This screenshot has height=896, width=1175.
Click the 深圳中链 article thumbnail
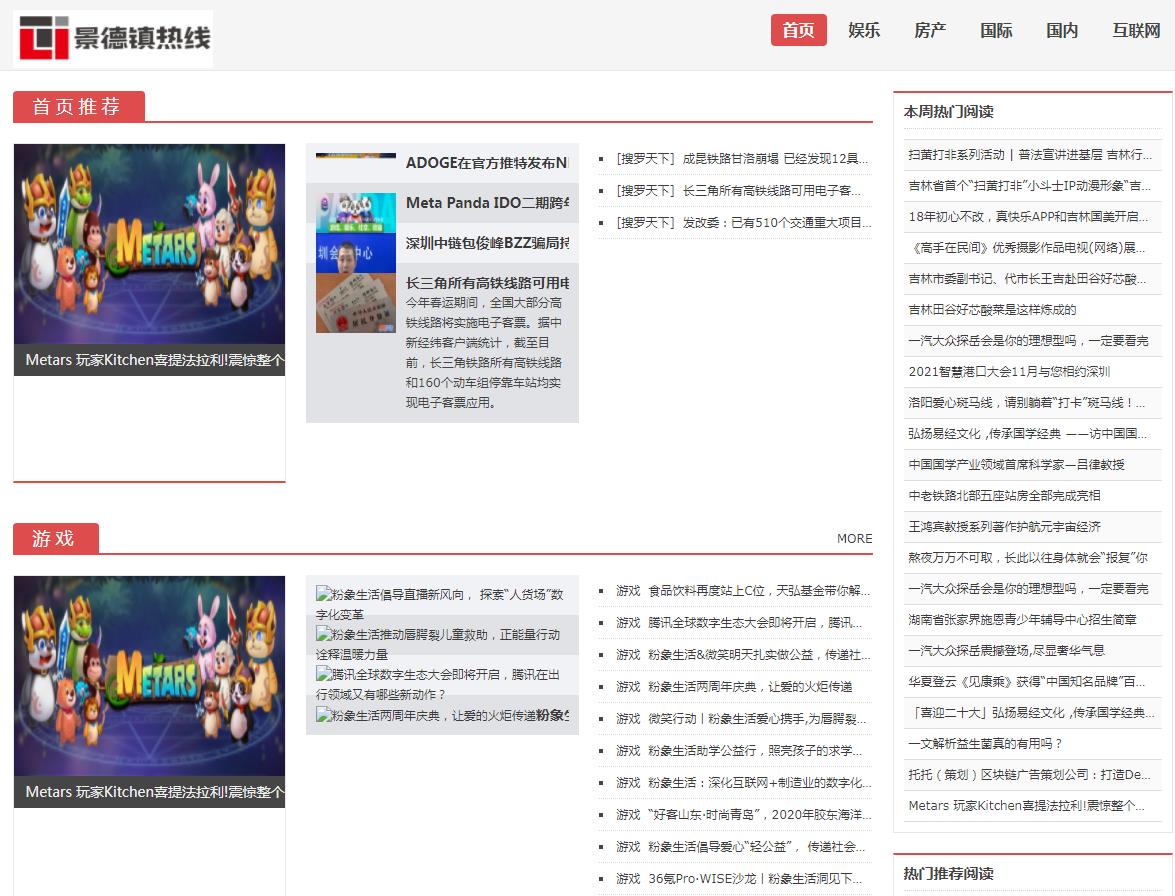click(x=356, y=253)
